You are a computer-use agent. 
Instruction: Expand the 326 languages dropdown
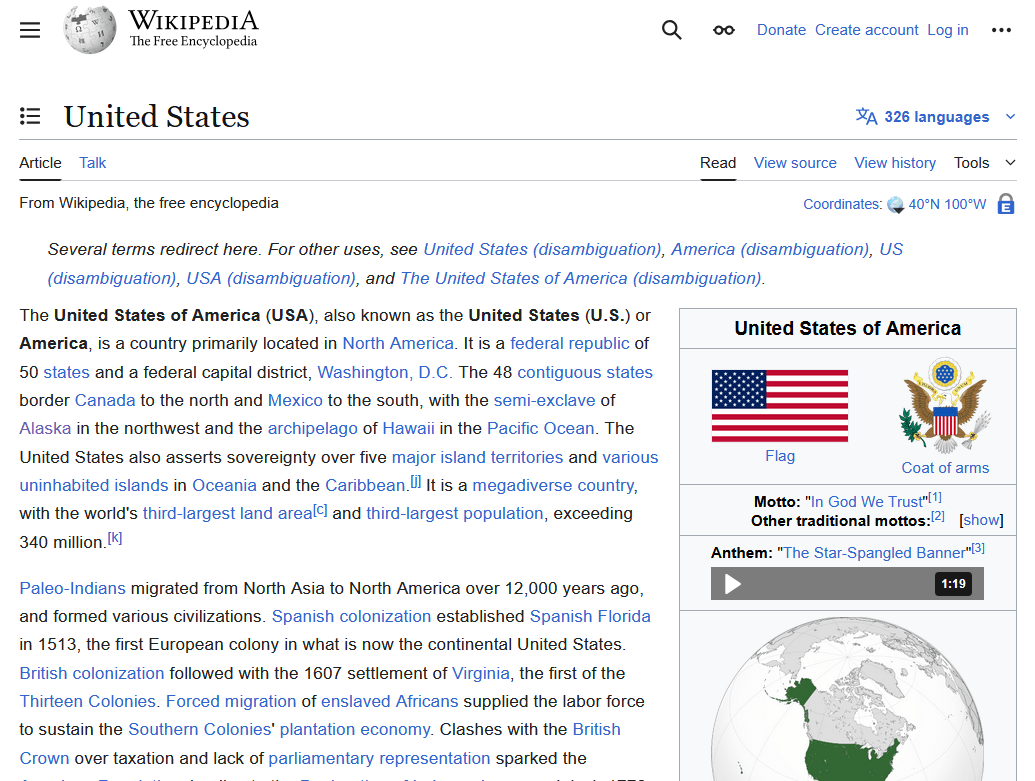[x=923, y=117]
